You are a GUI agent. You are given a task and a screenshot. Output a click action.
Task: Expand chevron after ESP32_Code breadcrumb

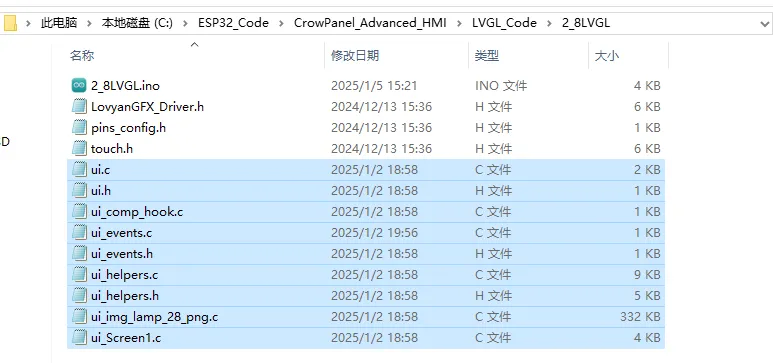point(281,23)
